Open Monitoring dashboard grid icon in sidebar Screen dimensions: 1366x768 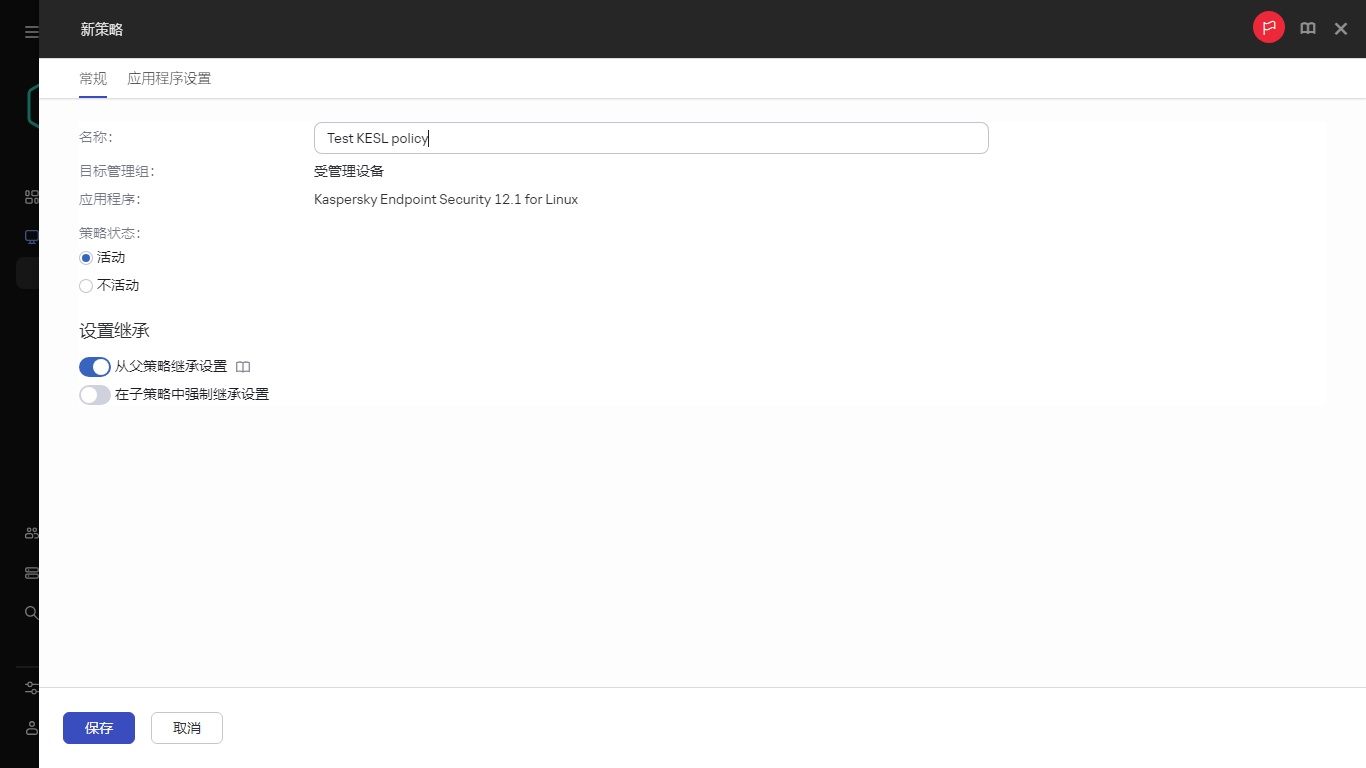(x=30, y=196)
